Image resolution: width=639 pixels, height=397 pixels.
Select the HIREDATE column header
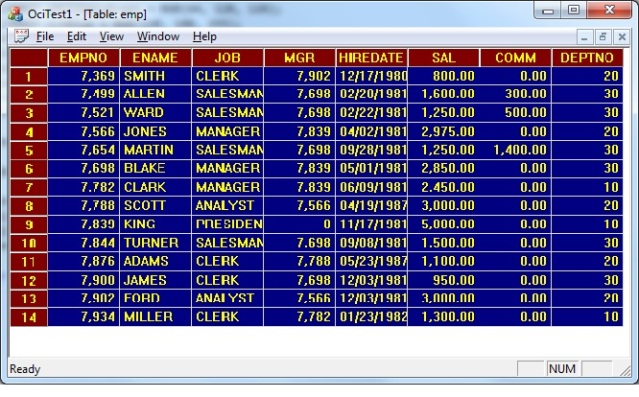tap(371, 57)
